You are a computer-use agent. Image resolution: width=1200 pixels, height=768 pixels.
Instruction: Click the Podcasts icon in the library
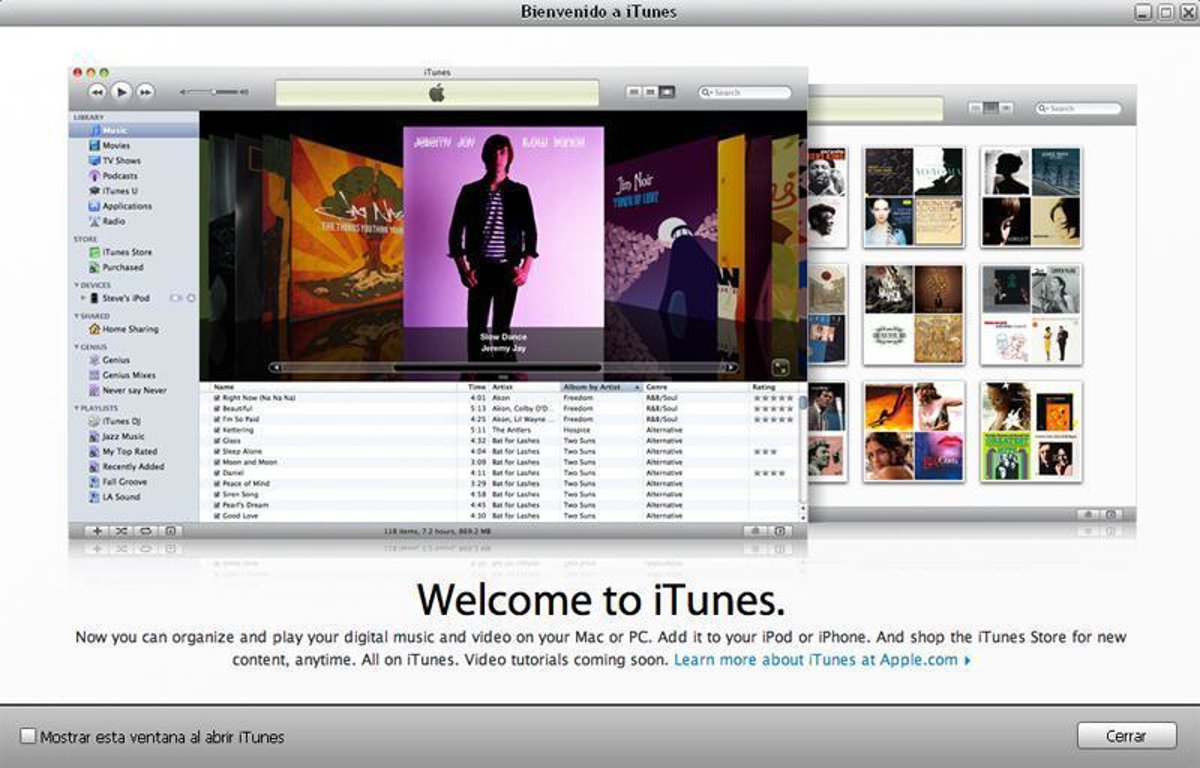[94, 176]
